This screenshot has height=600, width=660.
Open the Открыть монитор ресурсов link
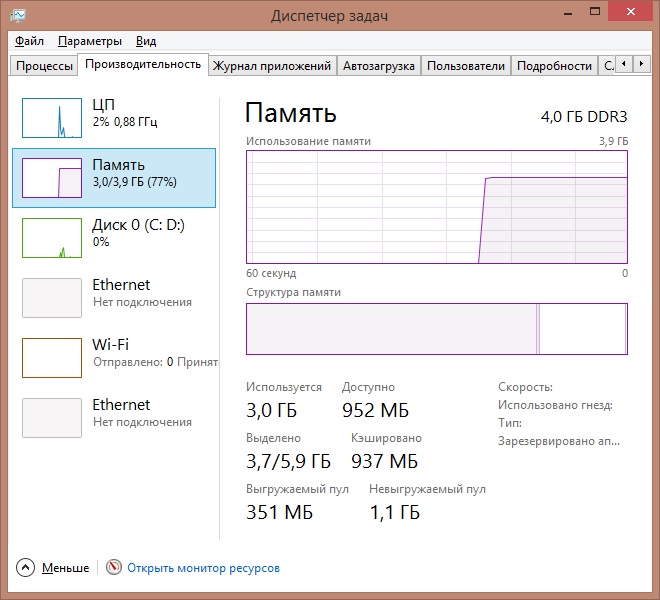pos(203,568)
